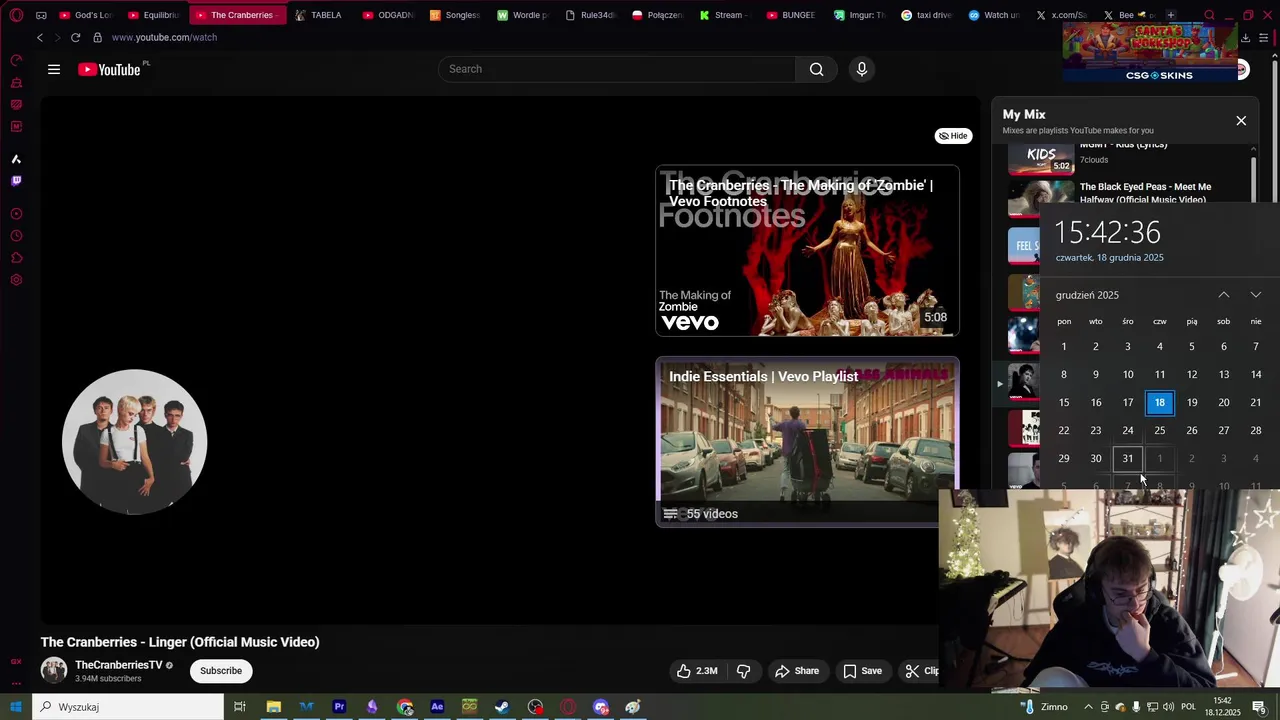This screenshot has width=1280, height=720.
Task: Open Steam from the taskbar
Action: click(x=502, y=707)
